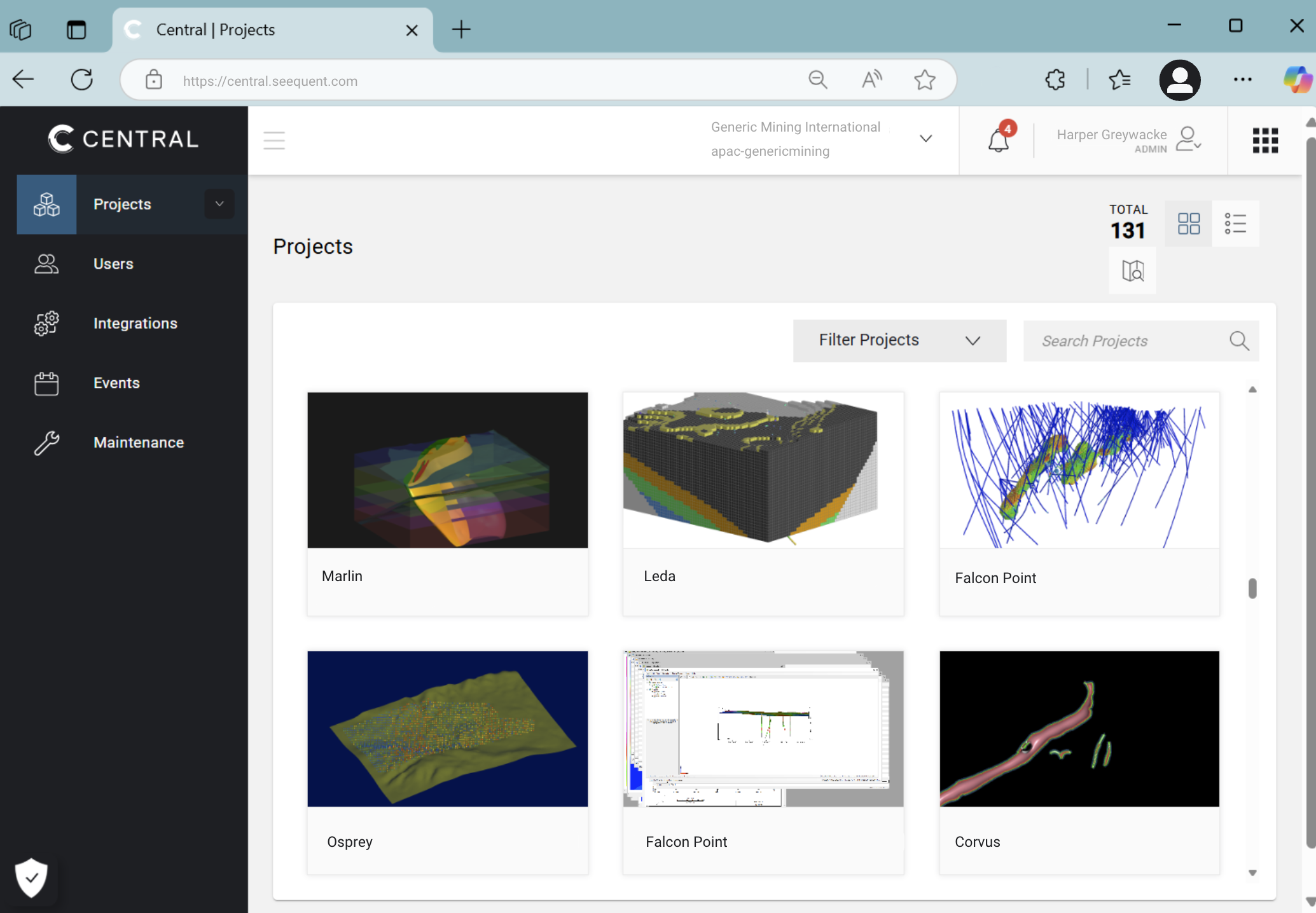
Task: Click the Events calendar icon
Action: coord(46,383)
